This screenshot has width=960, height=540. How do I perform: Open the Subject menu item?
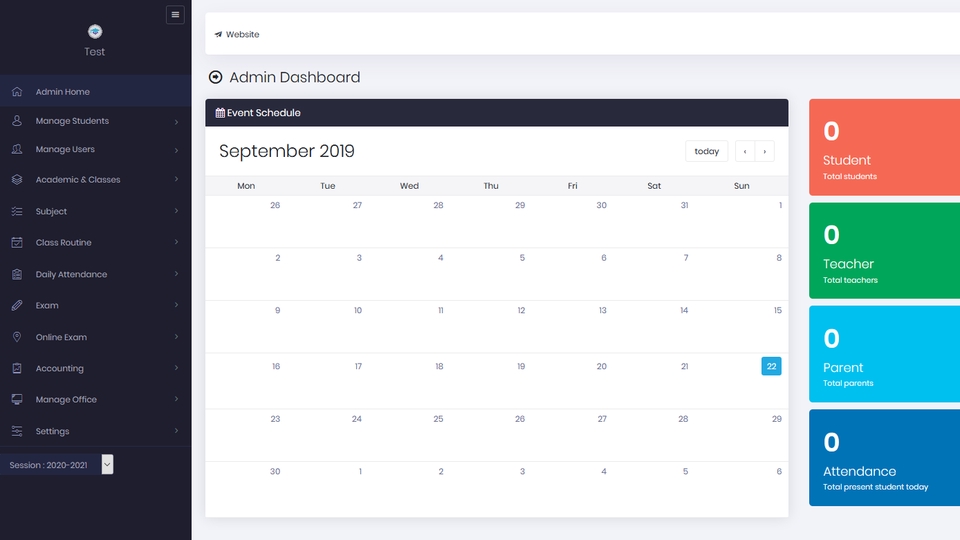tap(52, 212)
